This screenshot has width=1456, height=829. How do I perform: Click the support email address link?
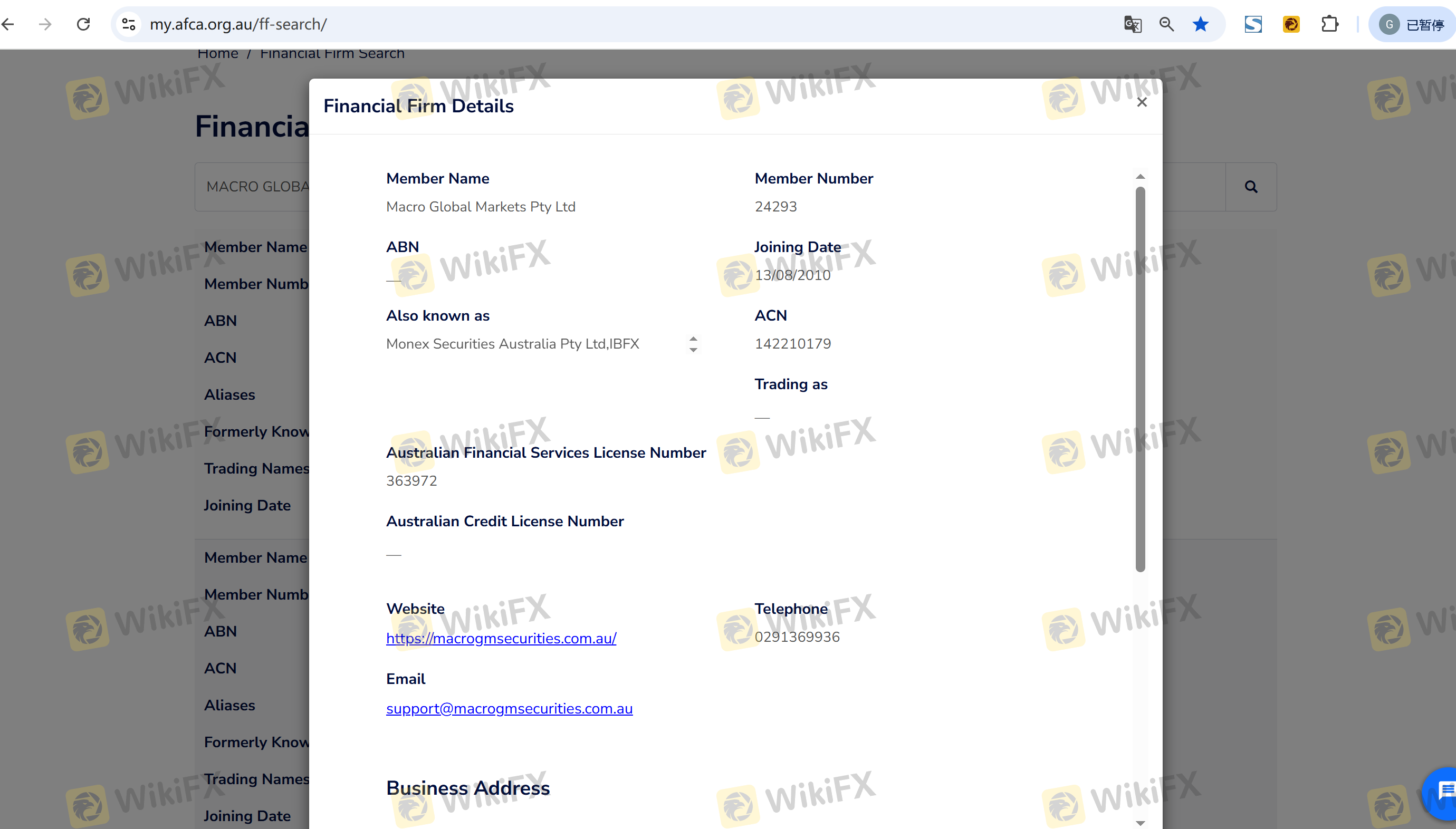509,708
